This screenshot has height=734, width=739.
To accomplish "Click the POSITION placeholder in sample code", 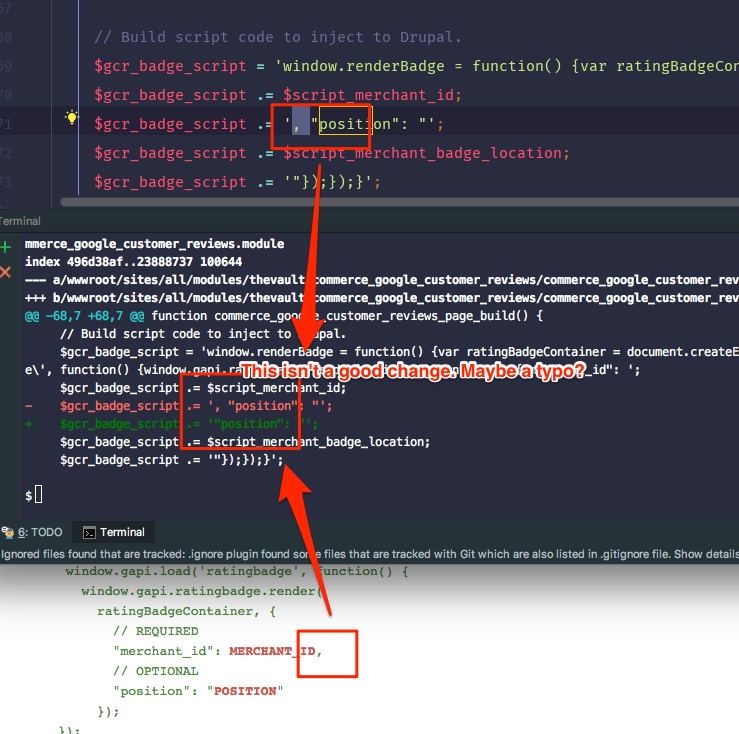I will (x=246, y=691).
